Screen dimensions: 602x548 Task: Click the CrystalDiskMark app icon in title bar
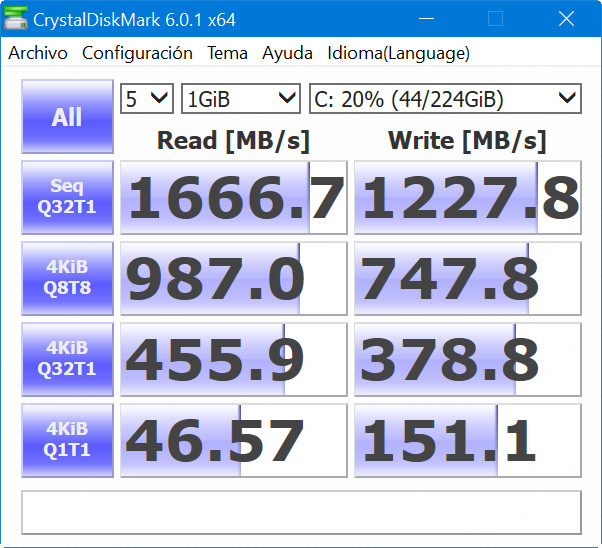17,19
